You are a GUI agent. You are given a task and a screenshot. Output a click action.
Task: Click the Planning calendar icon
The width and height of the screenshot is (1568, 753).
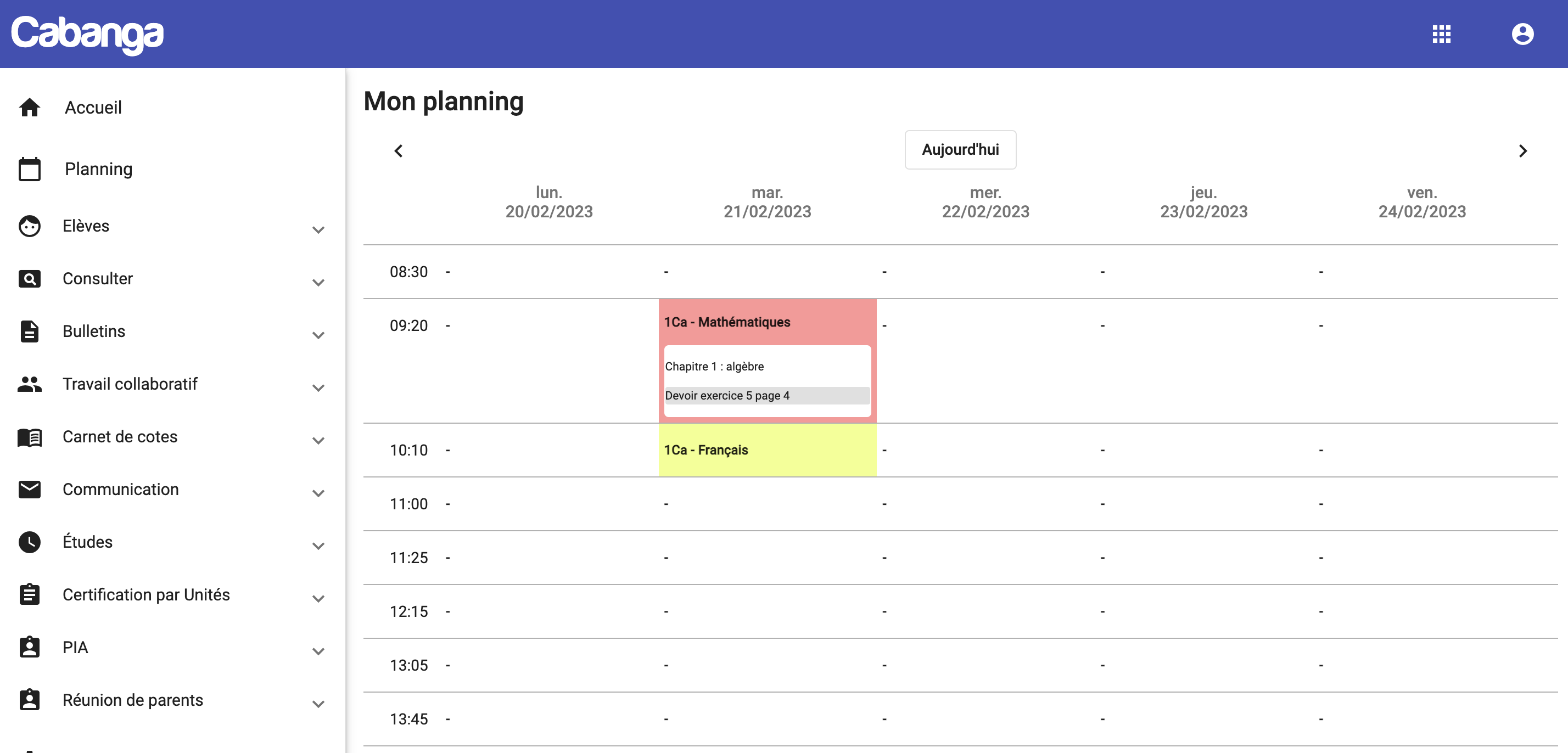point(29,168)
